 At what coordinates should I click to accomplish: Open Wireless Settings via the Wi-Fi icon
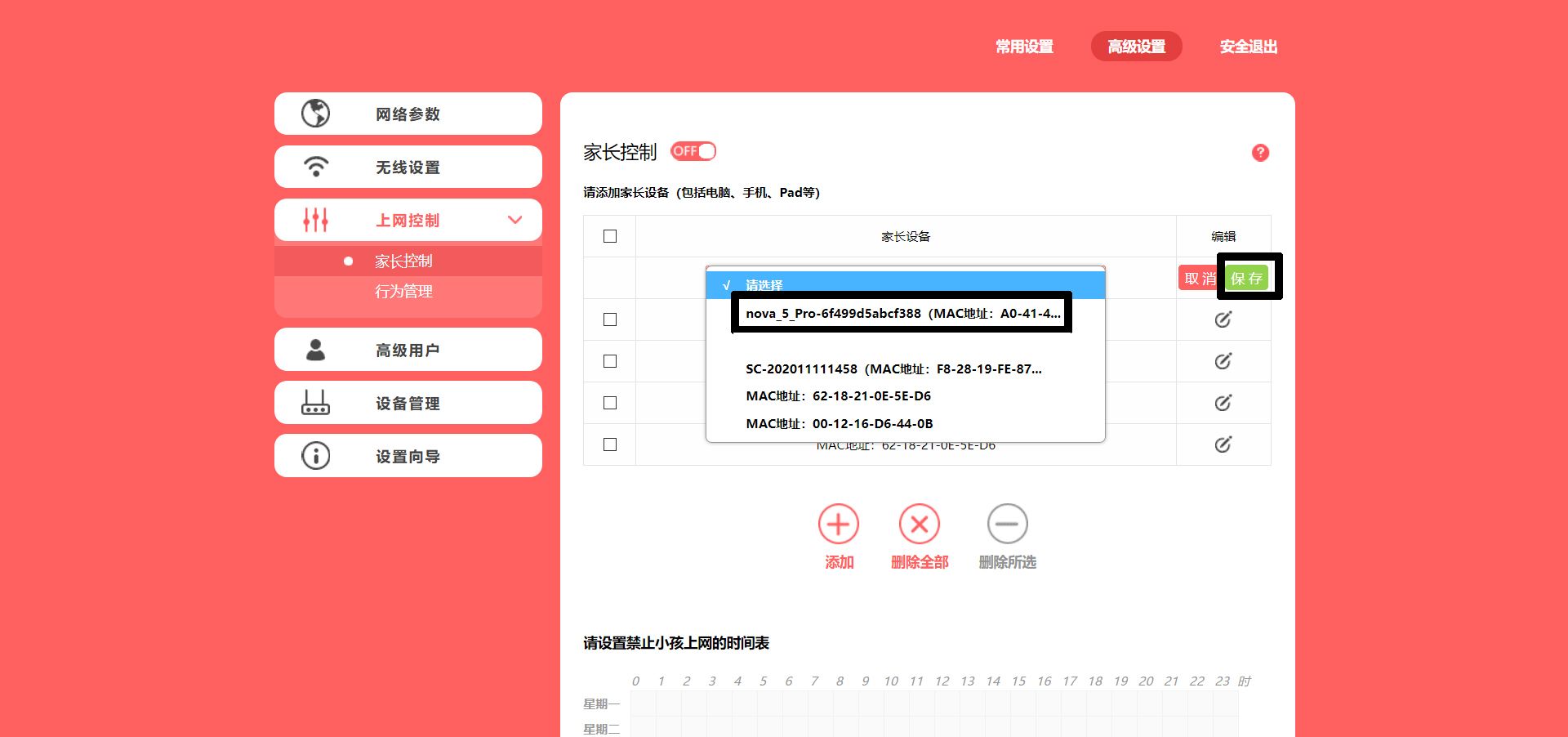click(x=316, y=167)
